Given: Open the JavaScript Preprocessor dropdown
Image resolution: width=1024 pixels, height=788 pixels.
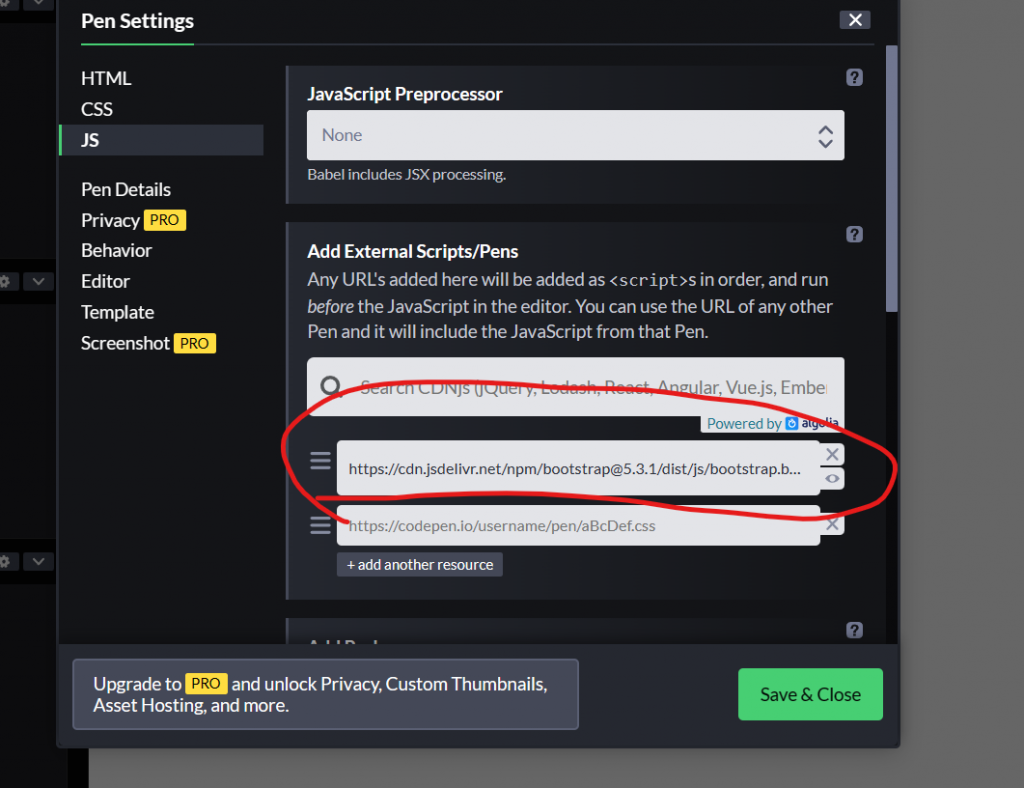Looking at the screenshot, I should tap(575, 135).
